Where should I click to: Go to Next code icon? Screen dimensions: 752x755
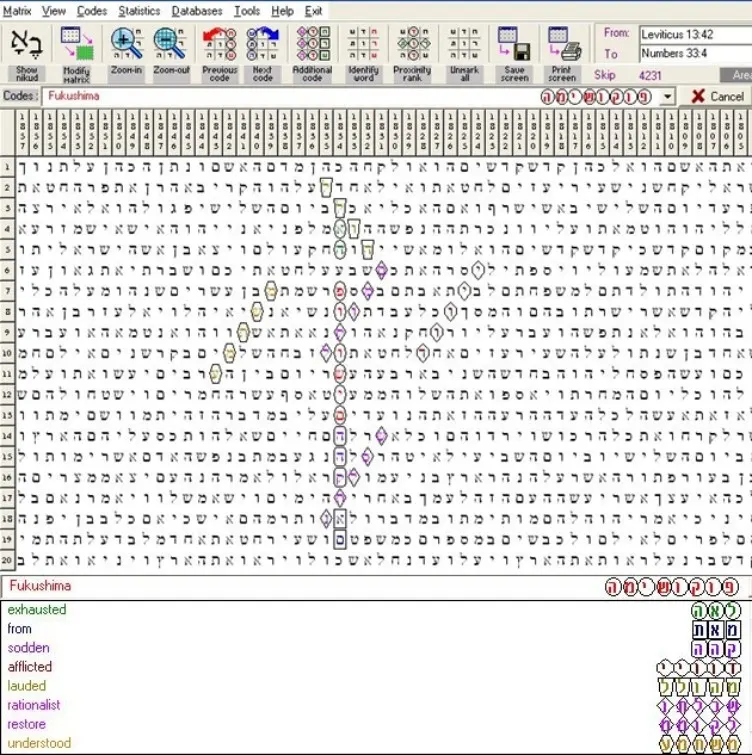pyautogui.click(x=262, y=43)
